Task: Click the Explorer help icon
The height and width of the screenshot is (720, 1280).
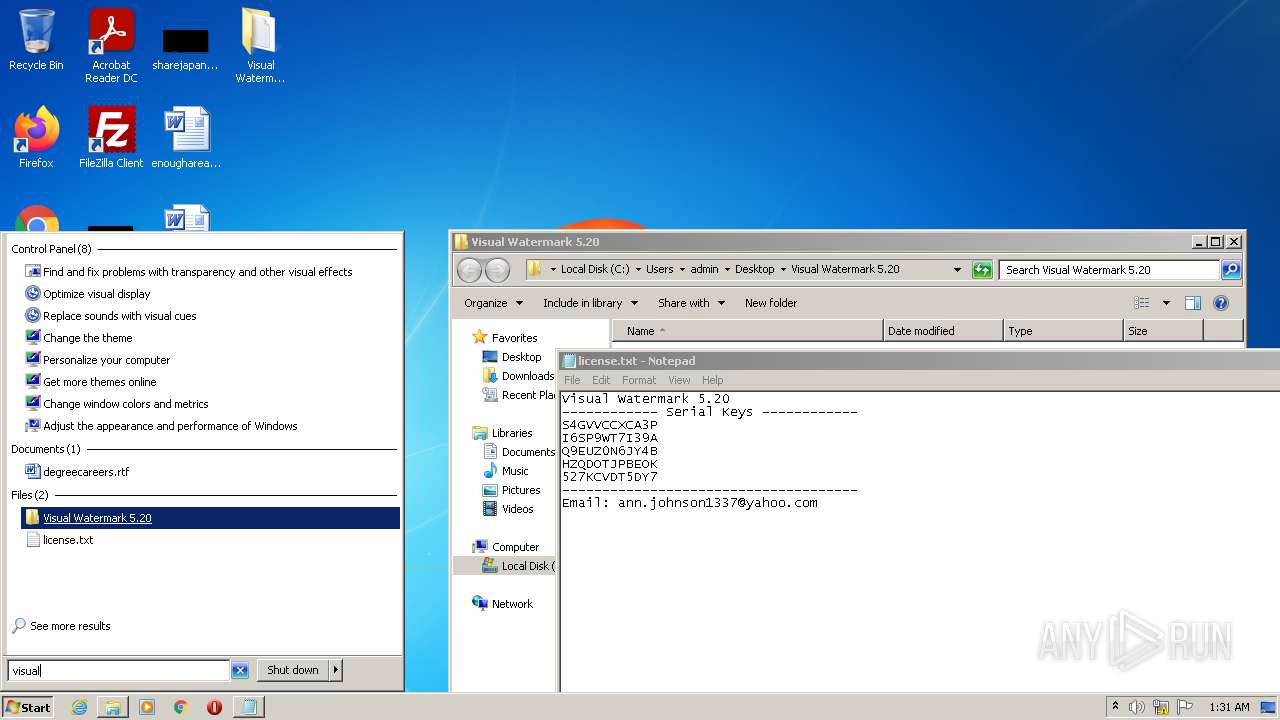Action: [x=1221, y=303]
